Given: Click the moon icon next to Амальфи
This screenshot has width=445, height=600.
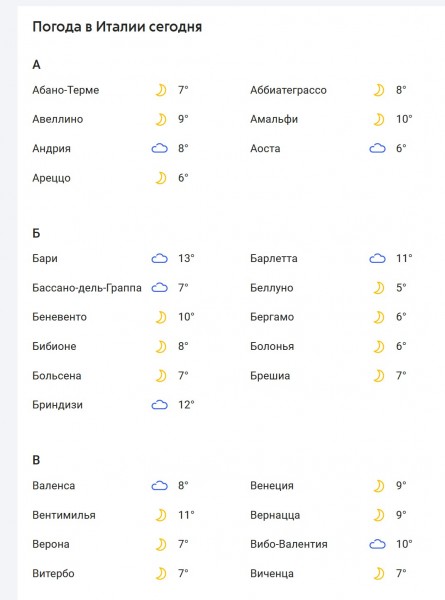Looking at the screenshot, I should 379,119.
